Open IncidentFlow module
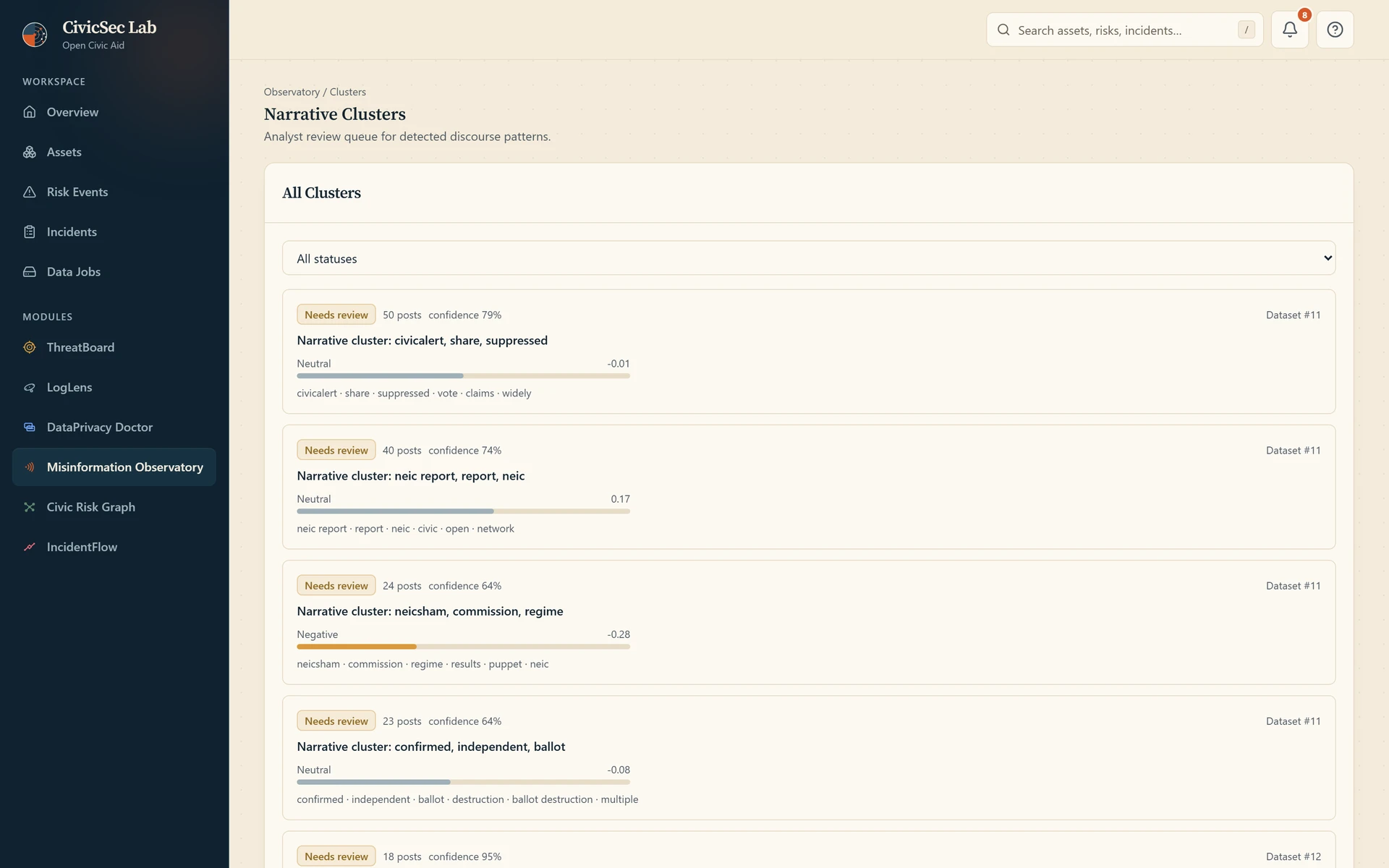The image size is (1389, 868). coord(114,546)
